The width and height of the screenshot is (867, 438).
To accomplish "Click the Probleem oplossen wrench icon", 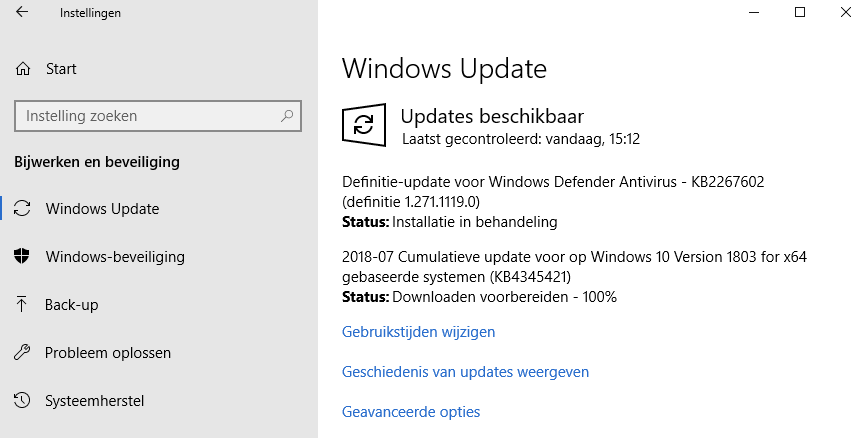I will (x=22, y=353).
